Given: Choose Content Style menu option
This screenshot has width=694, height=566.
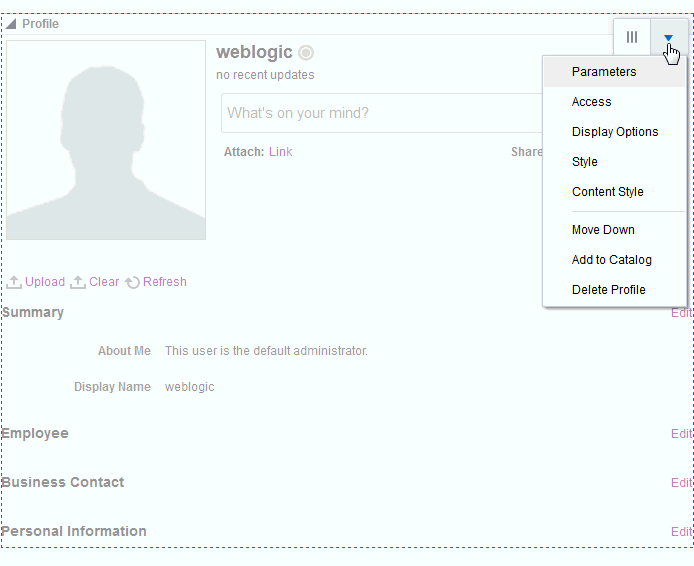Looking at the screenshot, I should (608, 192).
